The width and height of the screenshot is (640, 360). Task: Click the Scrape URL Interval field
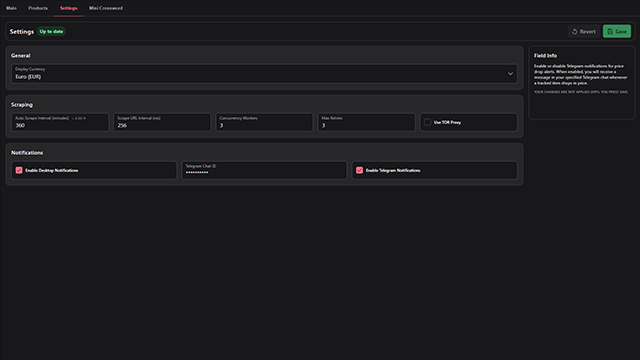(162, 122)
